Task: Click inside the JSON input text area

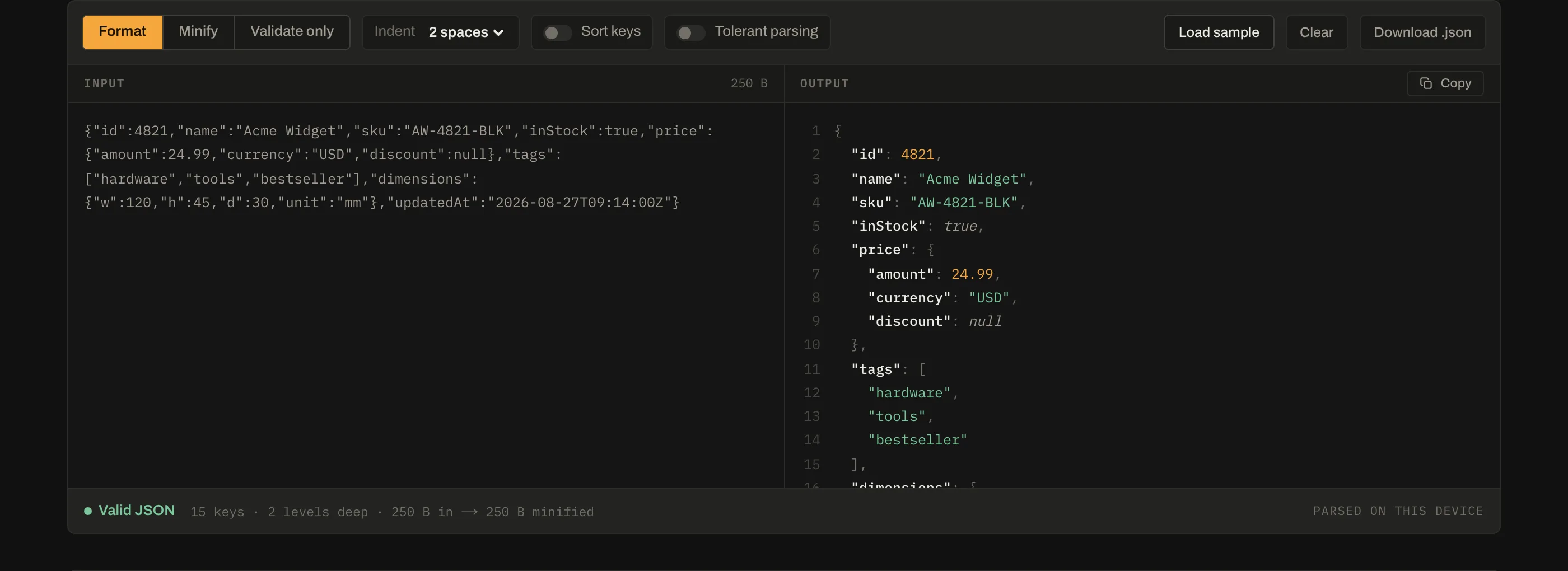Action: 426,294
